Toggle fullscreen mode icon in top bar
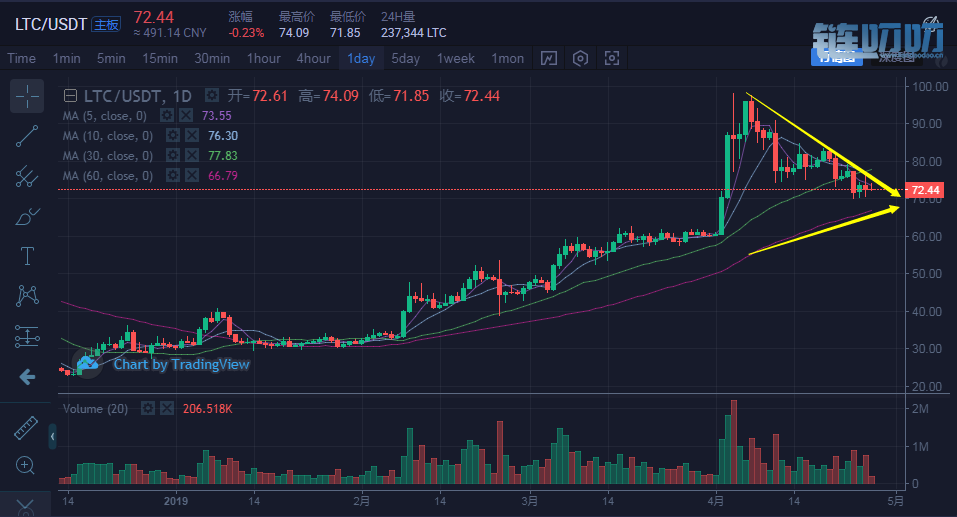 [612, 59]
